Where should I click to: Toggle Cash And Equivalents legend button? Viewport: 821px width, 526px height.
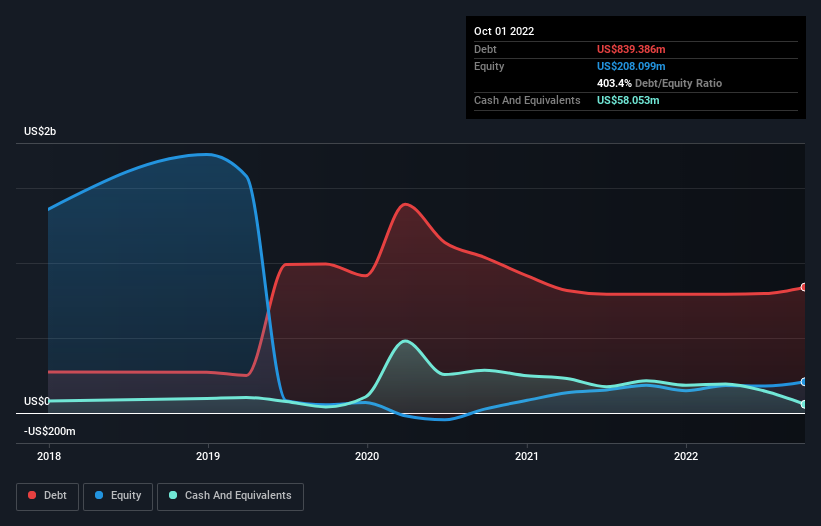[x=230, y=496]
